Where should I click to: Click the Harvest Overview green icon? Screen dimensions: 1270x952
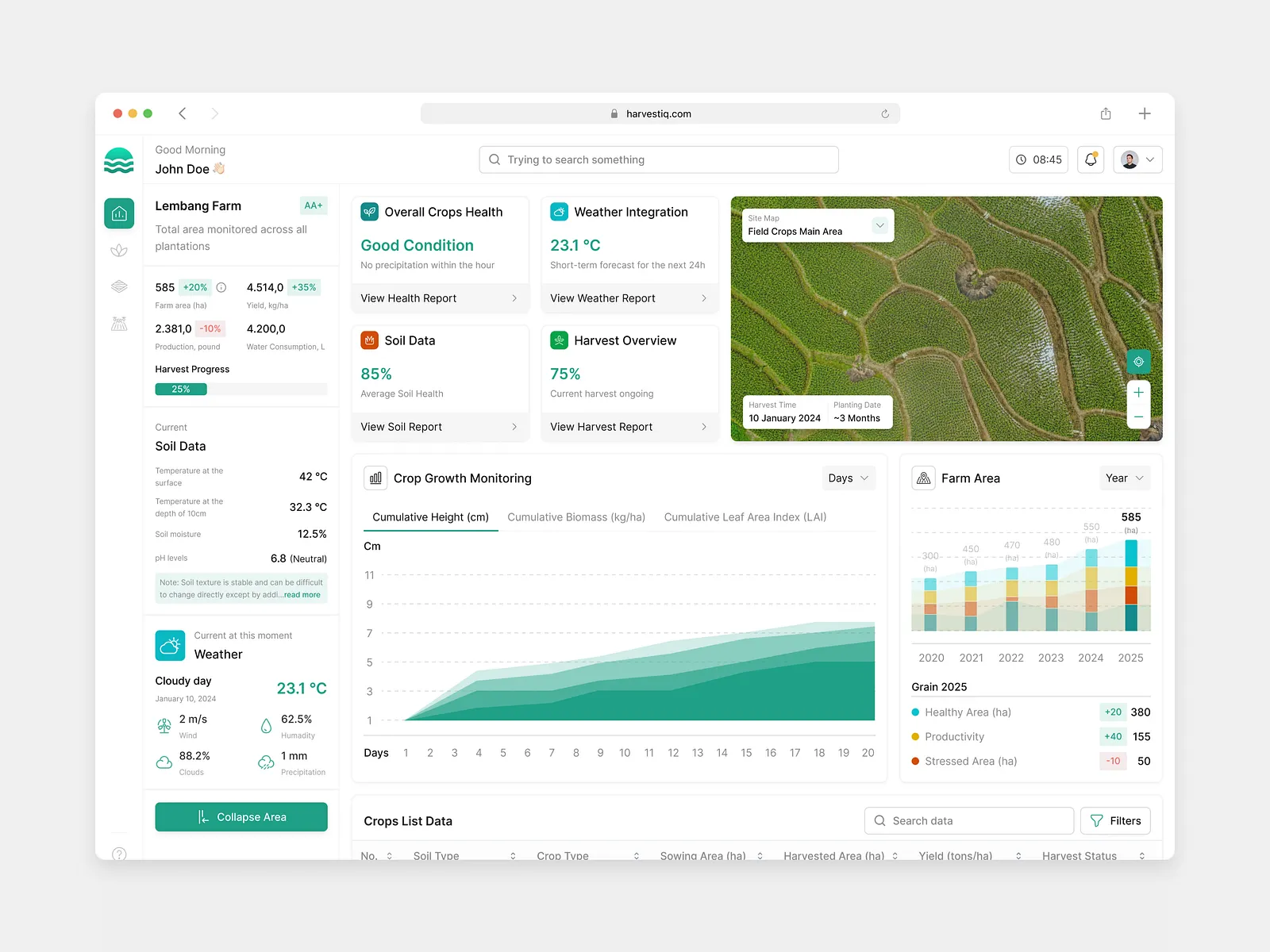click(x=560, y=340)
